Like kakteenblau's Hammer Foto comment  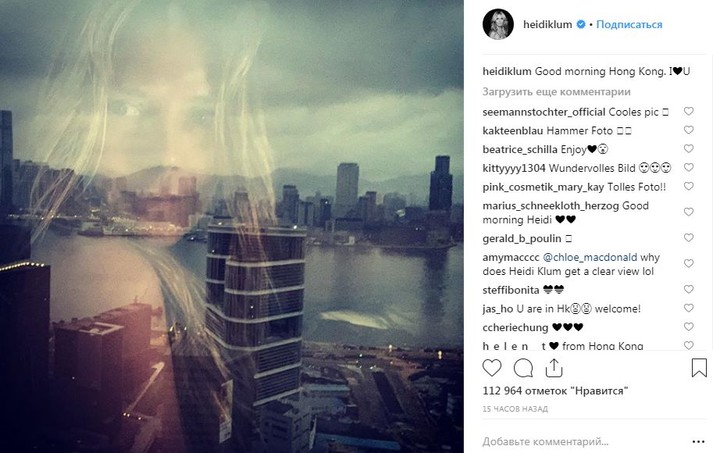point(689,130)
